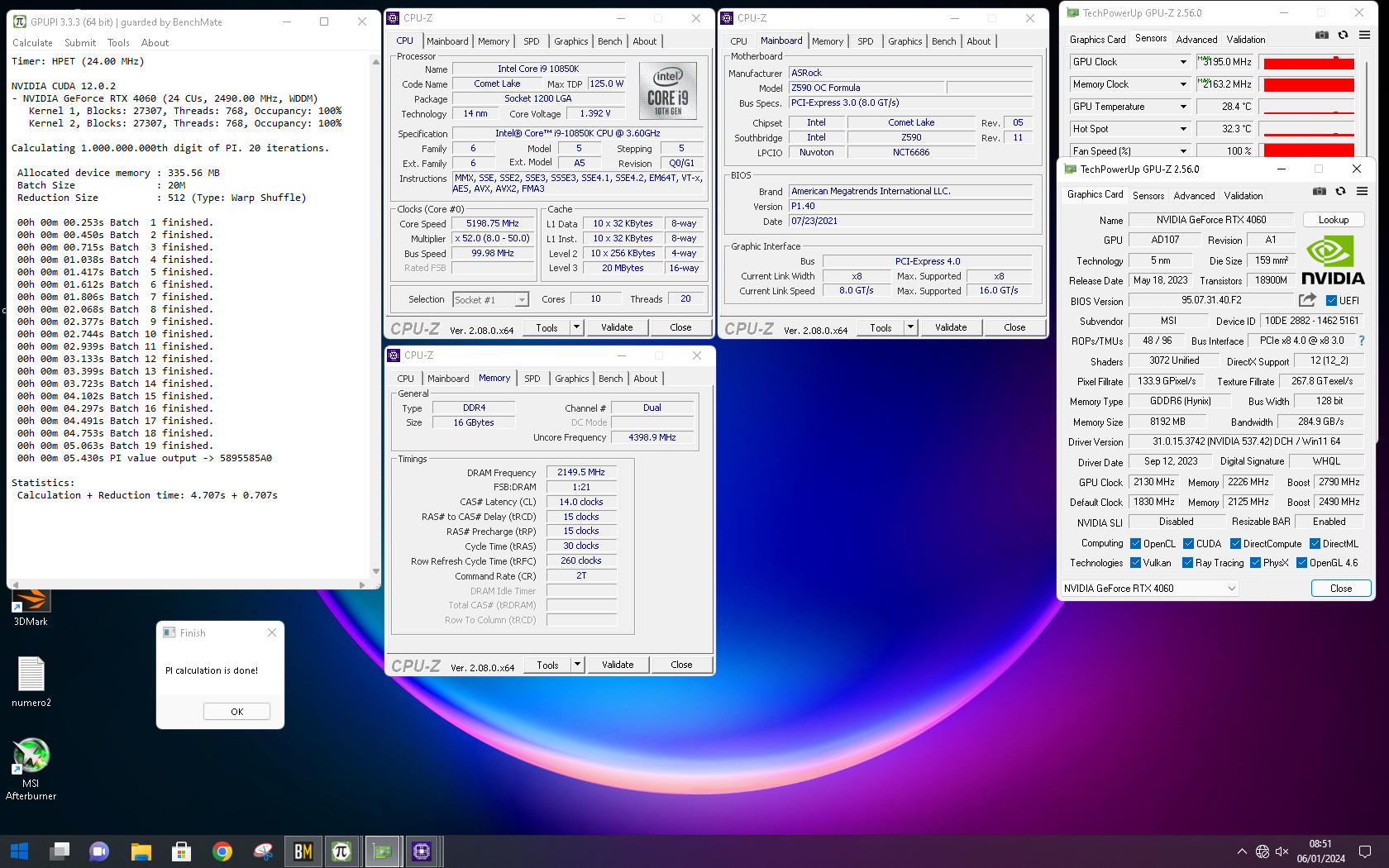Click the NVIDIA logo in GPU-Z

point(1333,260)
